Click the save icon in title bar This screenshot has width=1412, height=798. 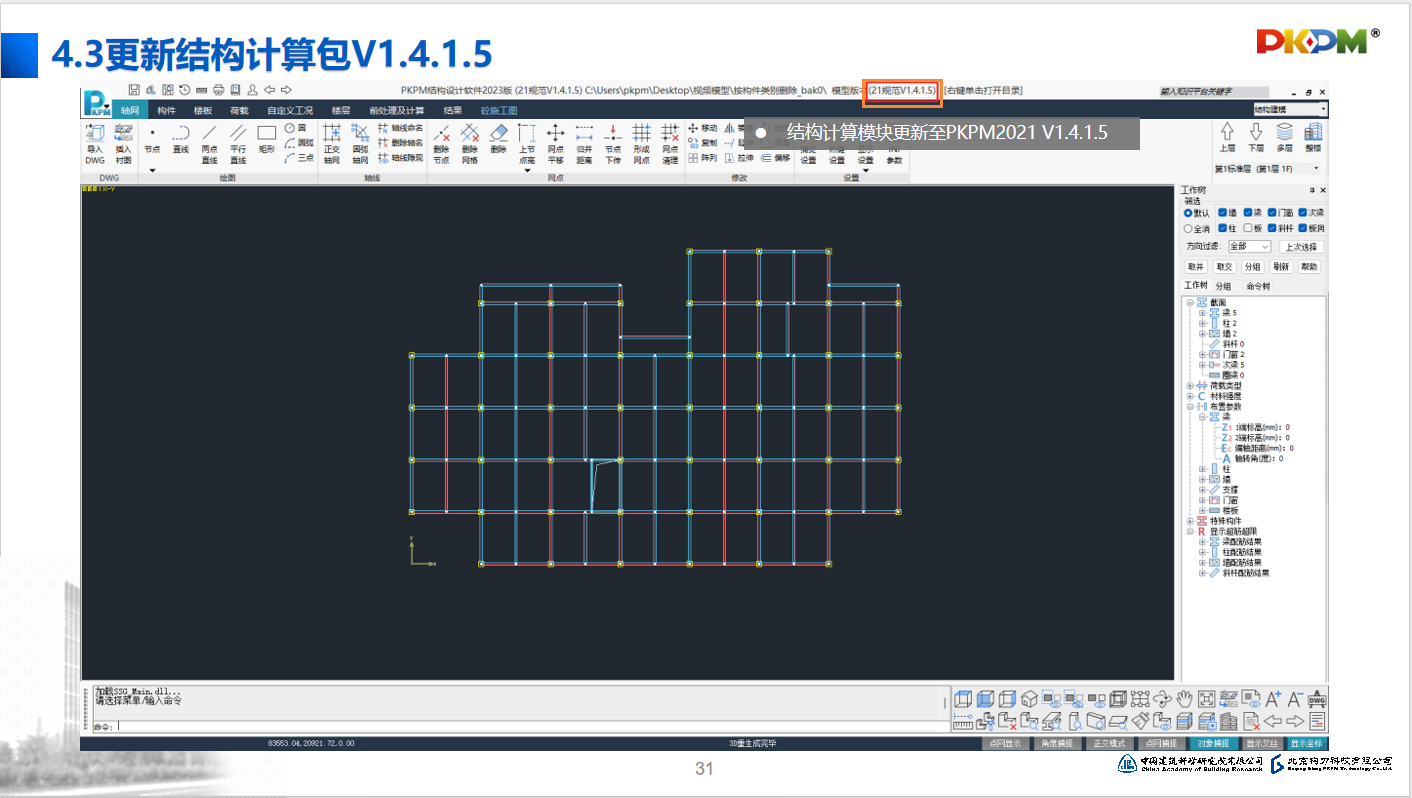coord(133,90)
